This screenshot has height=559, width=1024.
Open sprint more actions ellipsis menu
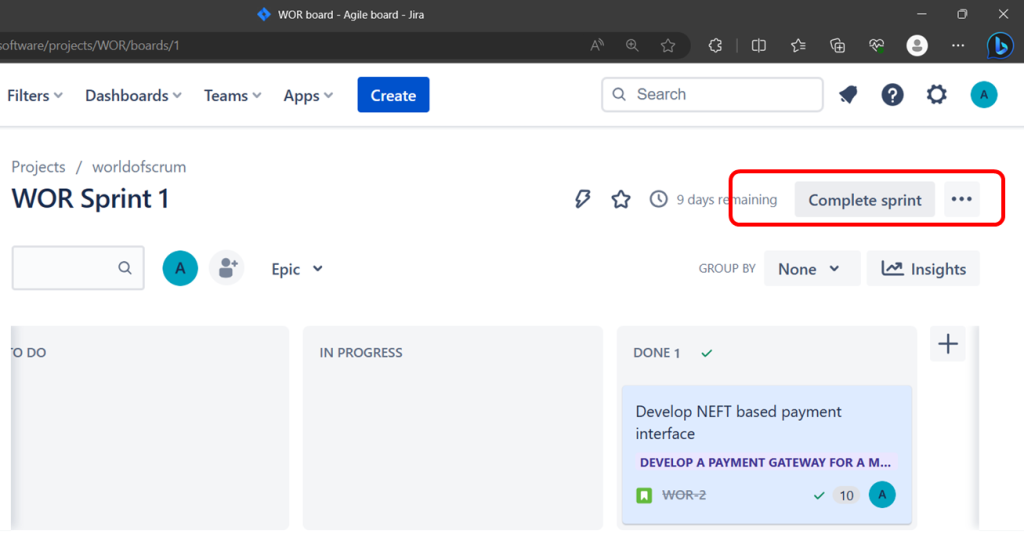pos(961,199)
